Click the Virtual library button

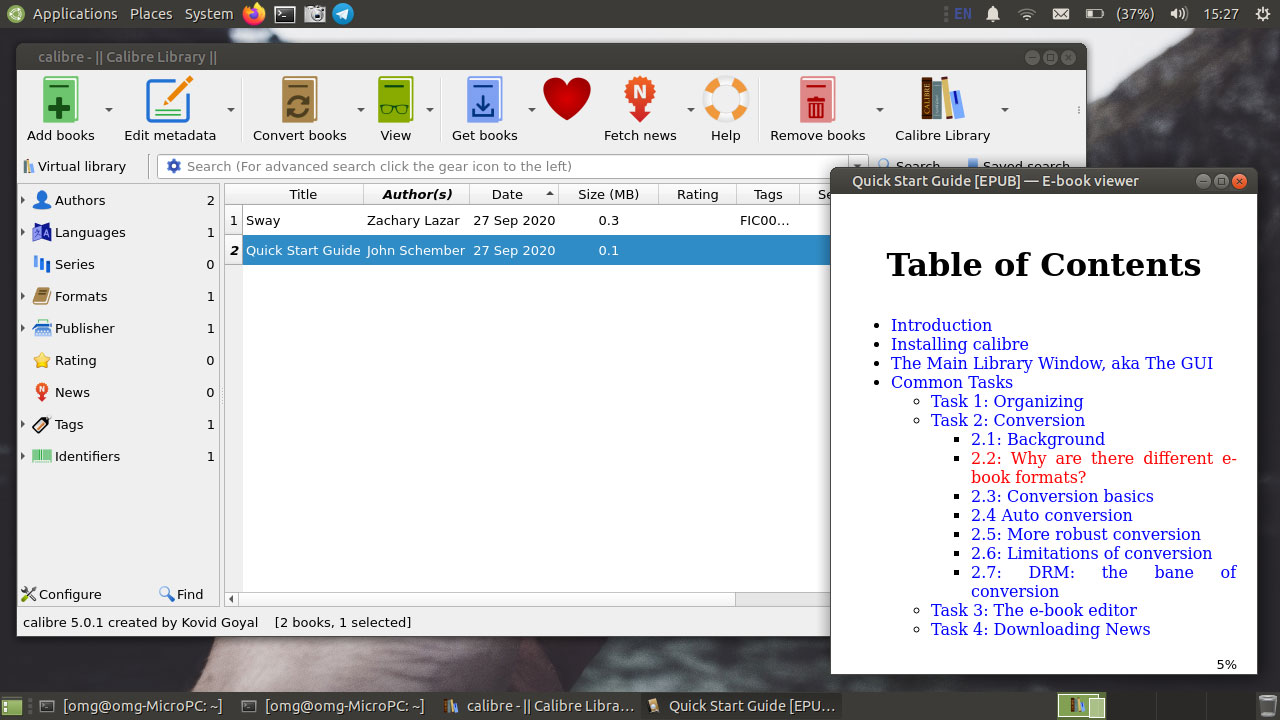(x=74, y=166)
